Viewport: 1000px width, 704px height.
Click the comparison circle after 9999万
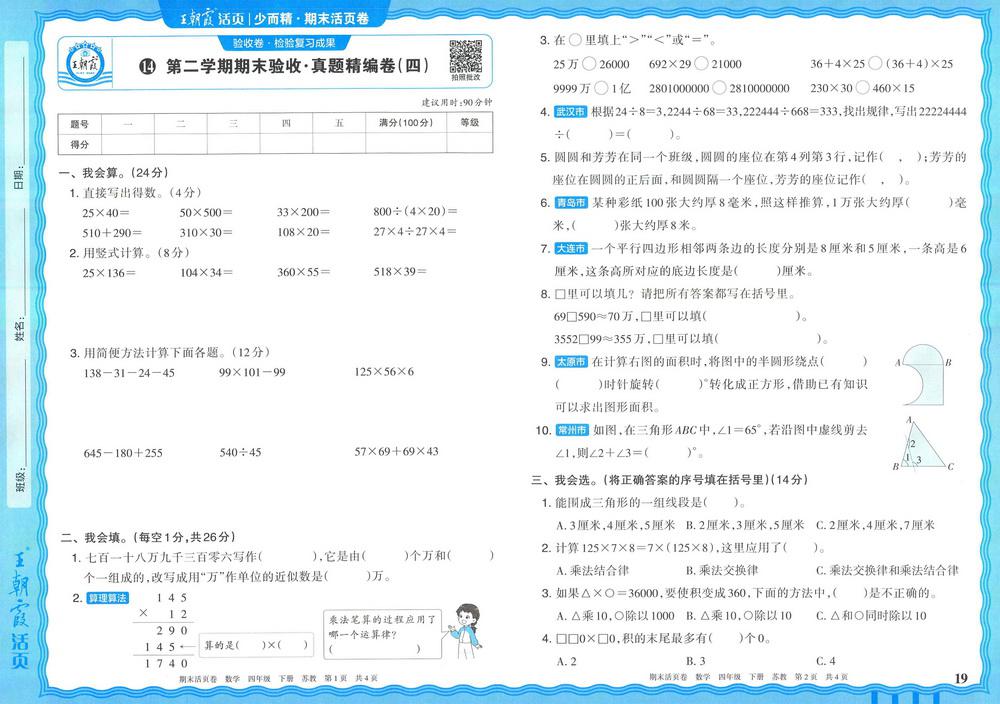601,88
